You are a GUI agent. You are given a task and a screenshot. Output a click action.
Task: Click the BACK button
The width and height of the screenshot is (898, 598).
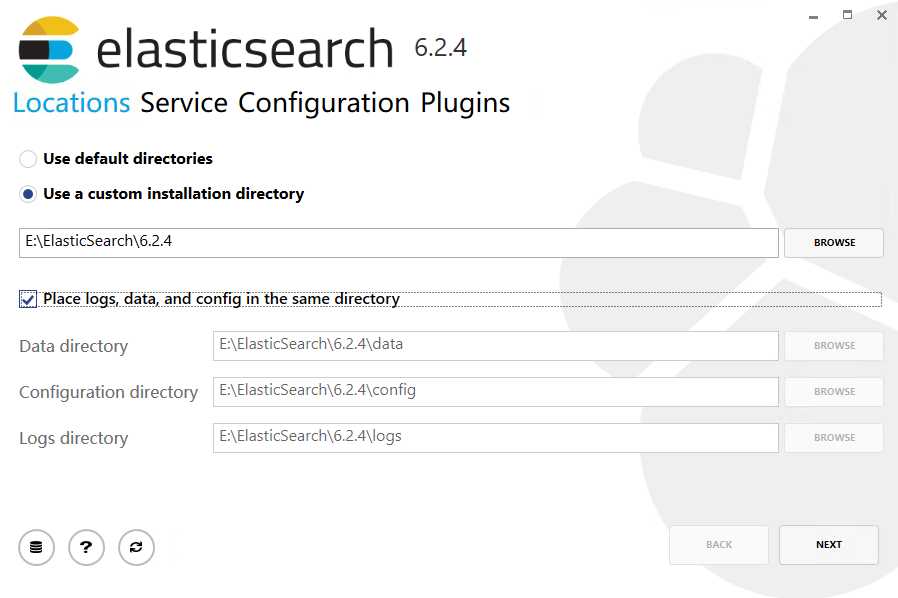[x=718, y=545]
